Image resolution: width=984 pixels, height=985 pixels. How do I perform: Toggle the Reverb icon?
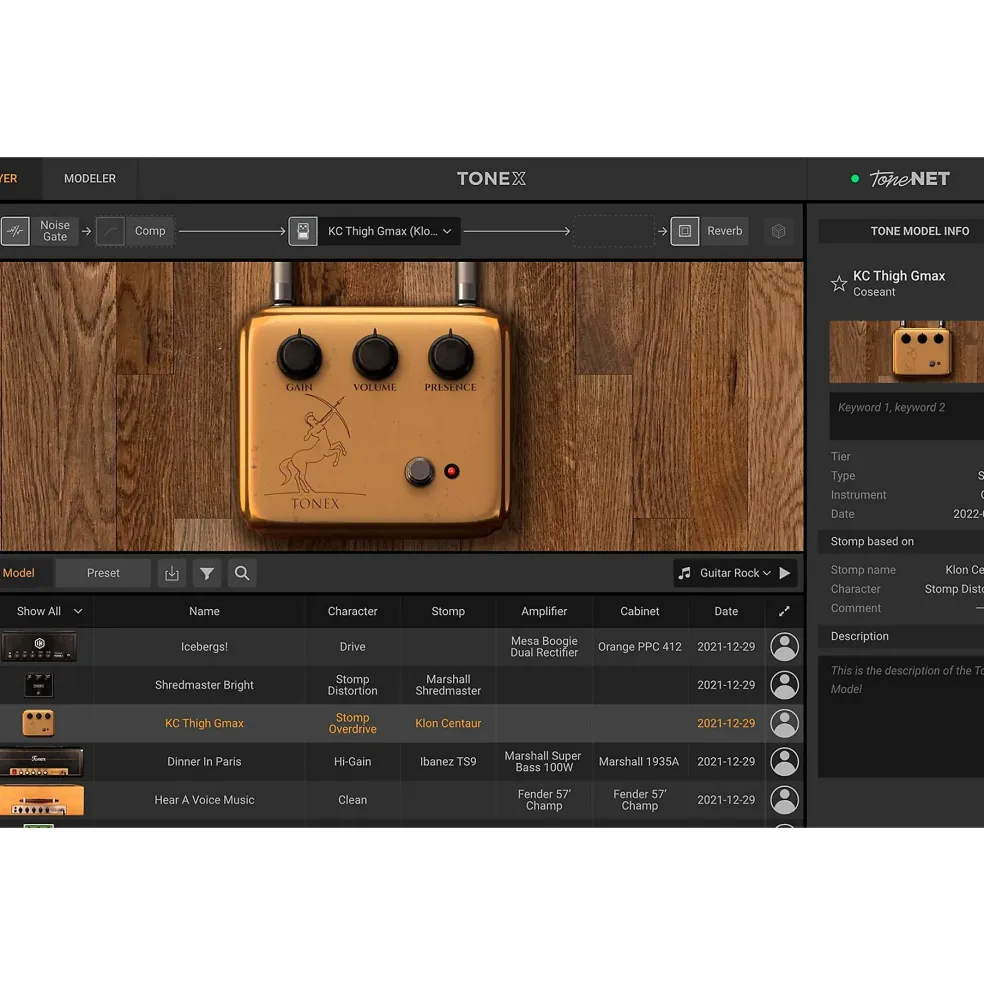click(685, 231)
